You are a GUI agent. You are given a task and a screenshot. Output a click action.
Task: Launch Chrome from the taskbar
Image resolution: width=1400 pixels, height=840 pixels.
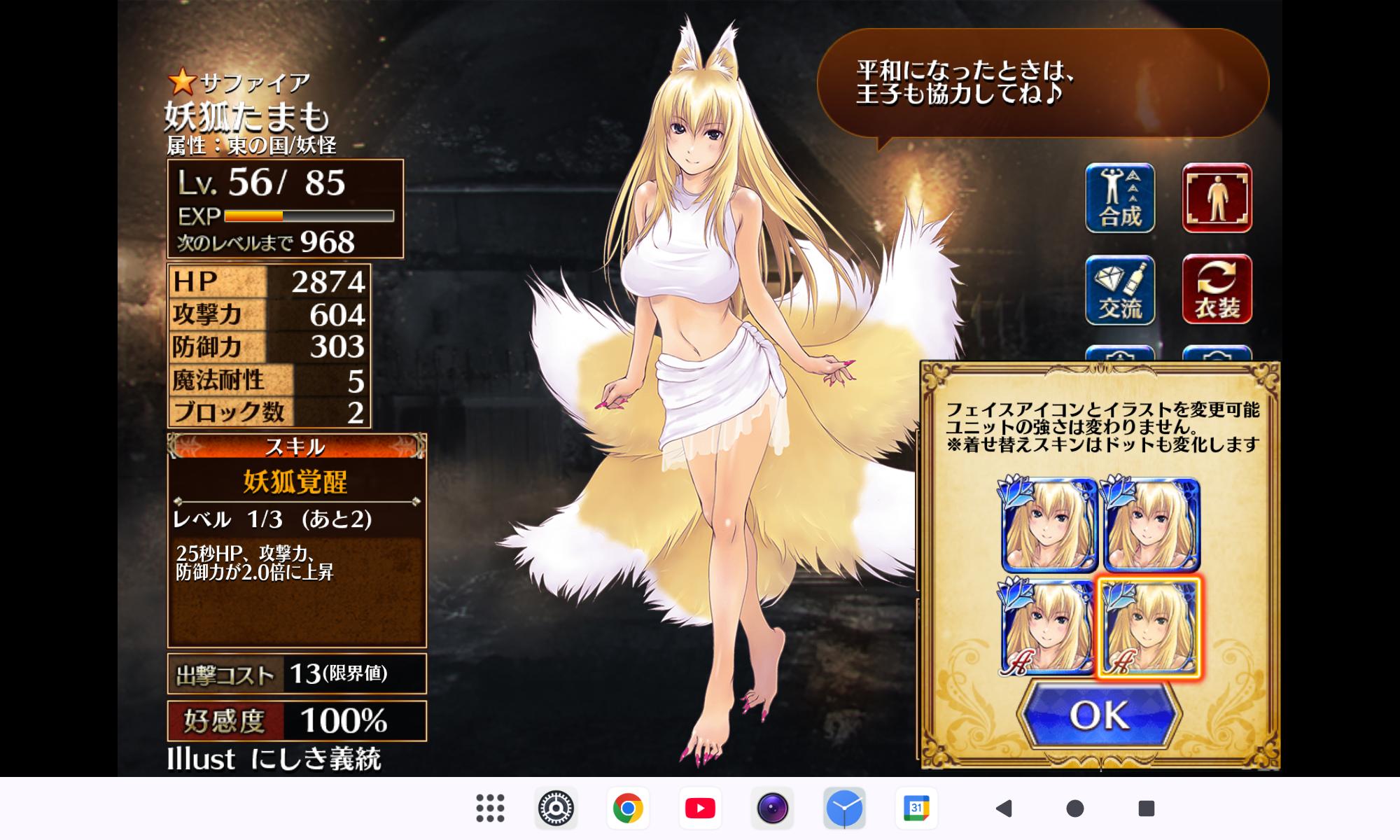pyautogui.click(x=628, y=808)
